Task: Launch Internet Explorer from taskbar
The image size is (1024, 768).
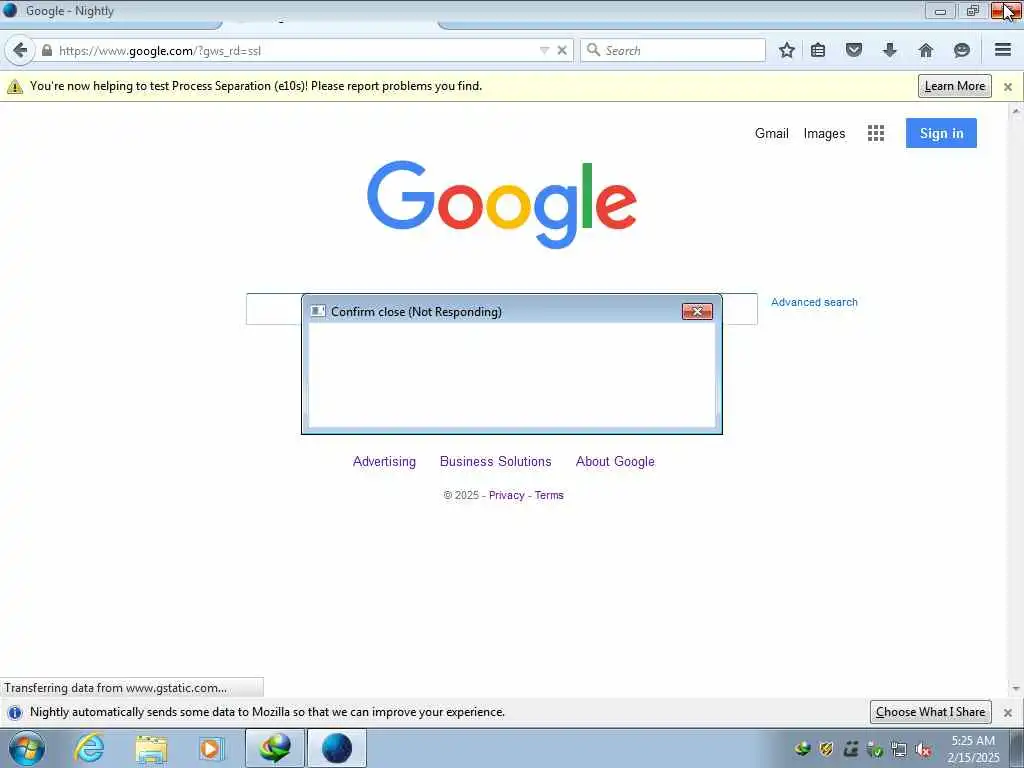Action: point(89,748)
